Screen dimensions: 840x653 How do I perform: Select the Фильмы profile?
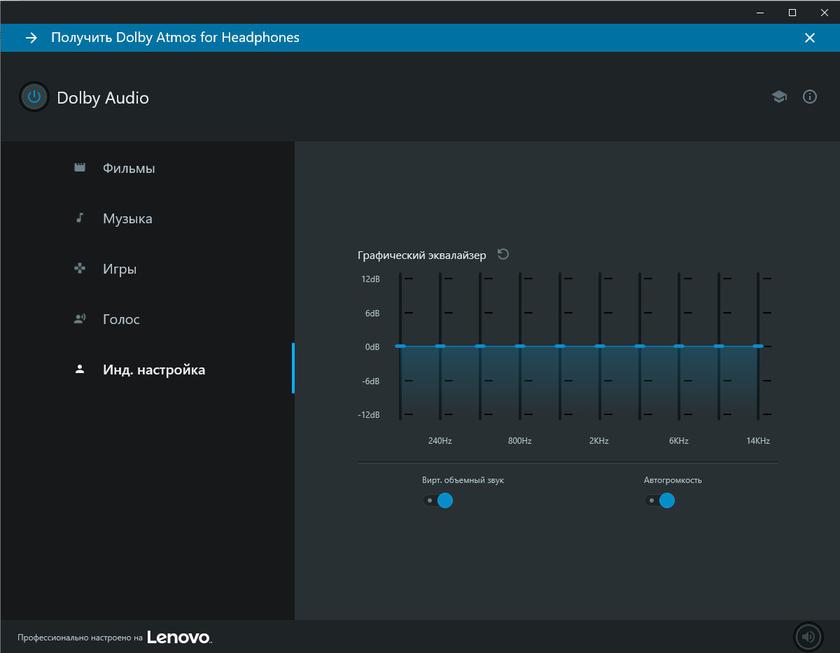click(128, 168)
